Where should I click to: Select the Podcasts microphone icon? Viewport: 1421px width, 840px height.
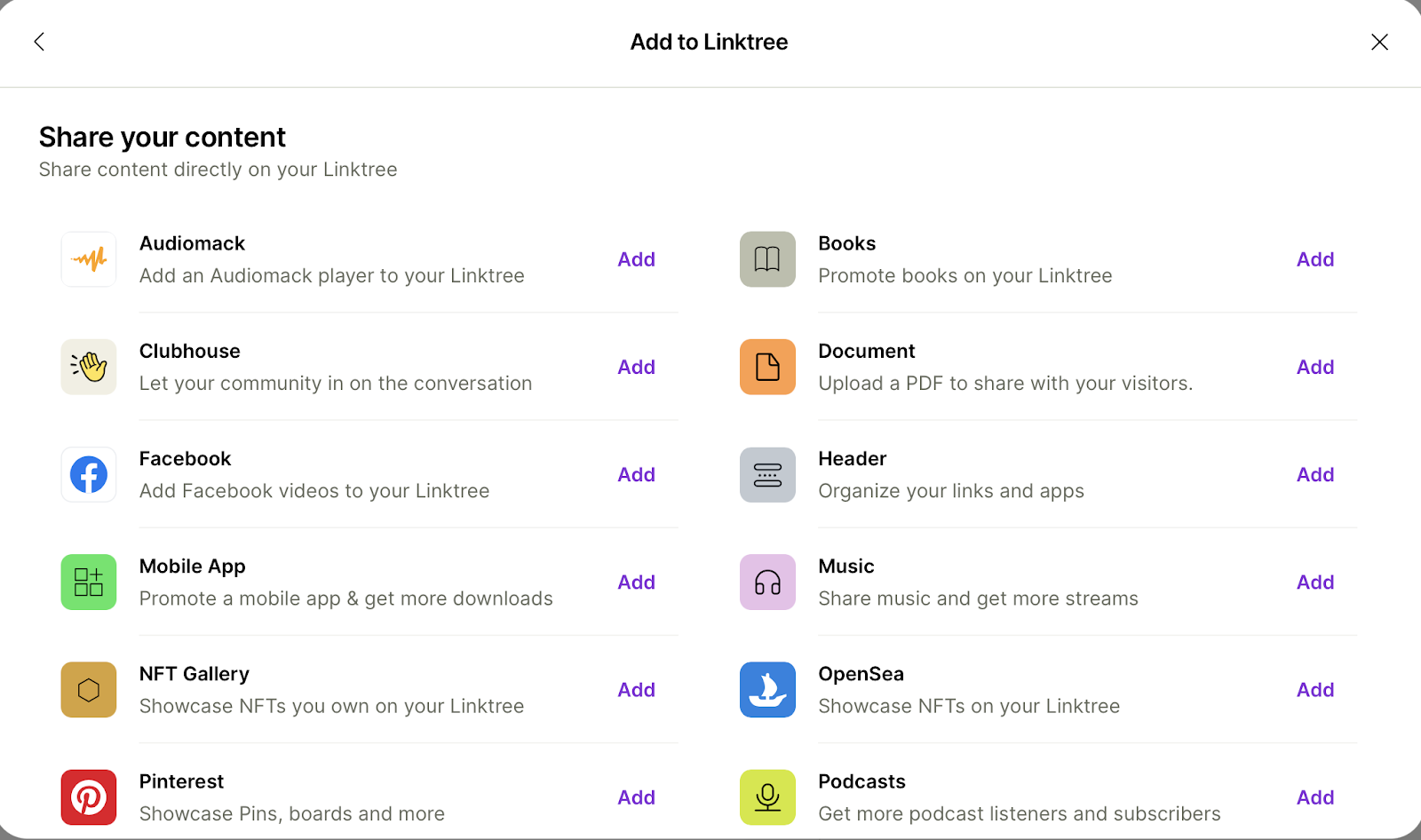(x=767, y=797)
